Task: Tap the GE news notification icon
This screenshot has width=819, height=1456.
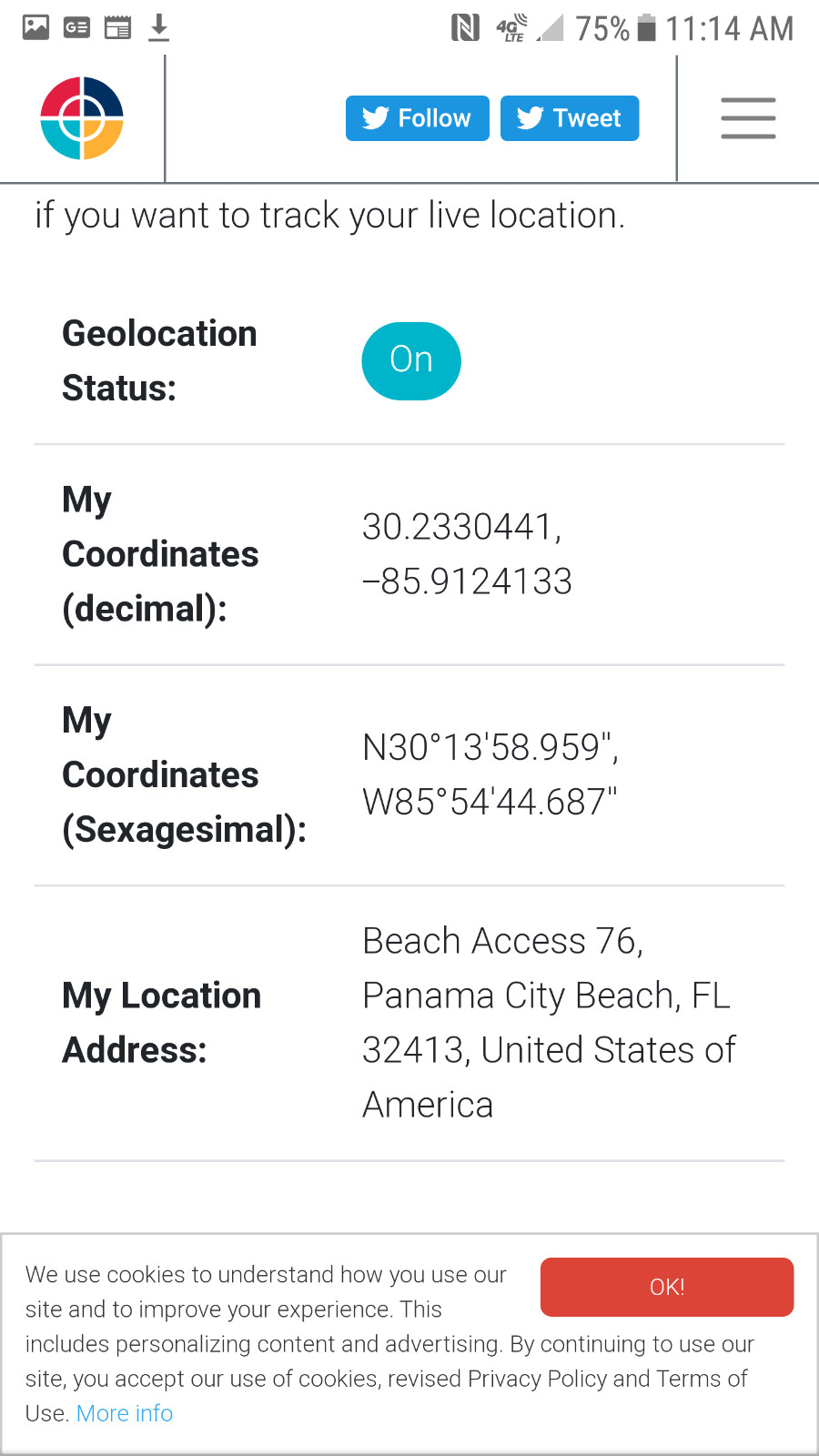Action: pos(76,27)
